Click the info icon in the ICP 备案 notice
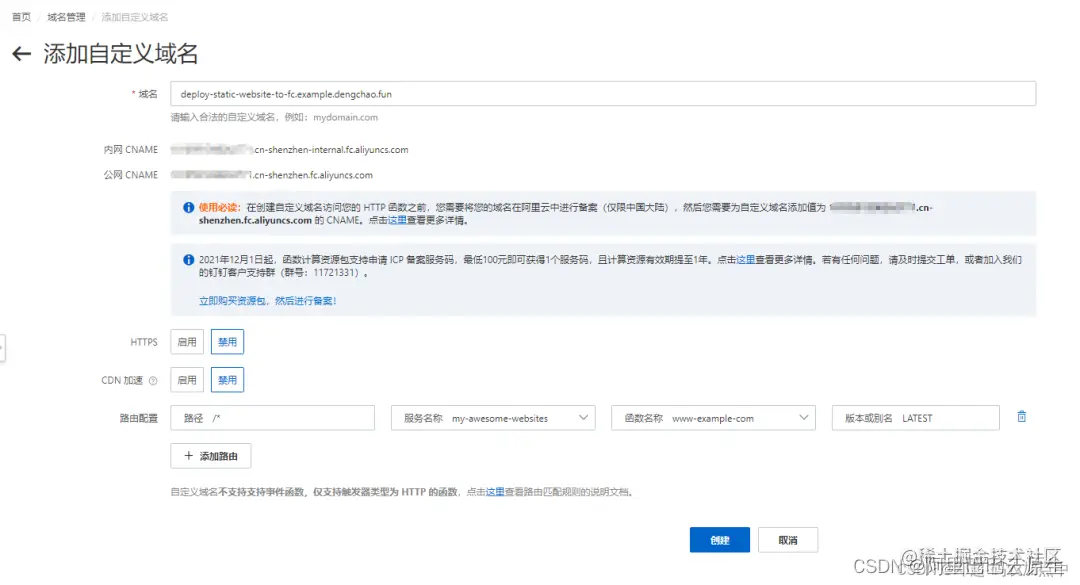Image resolution: width=1080 pixels, height=585 pixels. coord(190,259)
